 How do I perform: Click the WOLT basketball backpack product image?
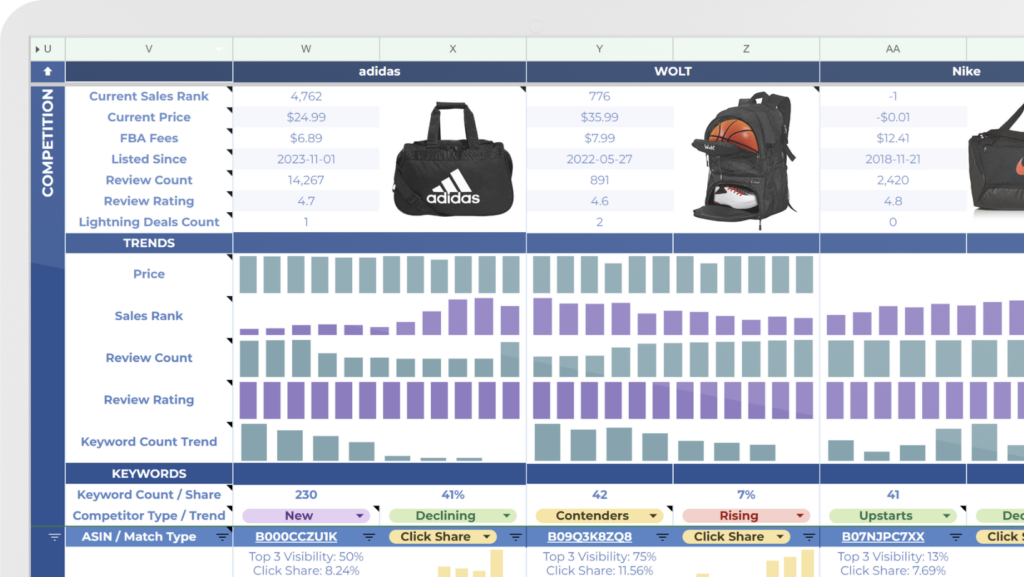click(744, 160)
